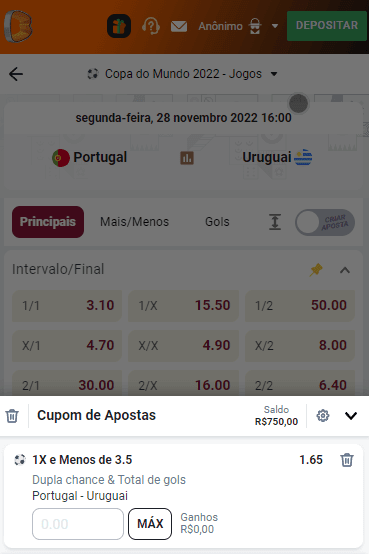Minimize the Cupom de Apostas panel
The image size is (369, 554).
click(351, 416)
